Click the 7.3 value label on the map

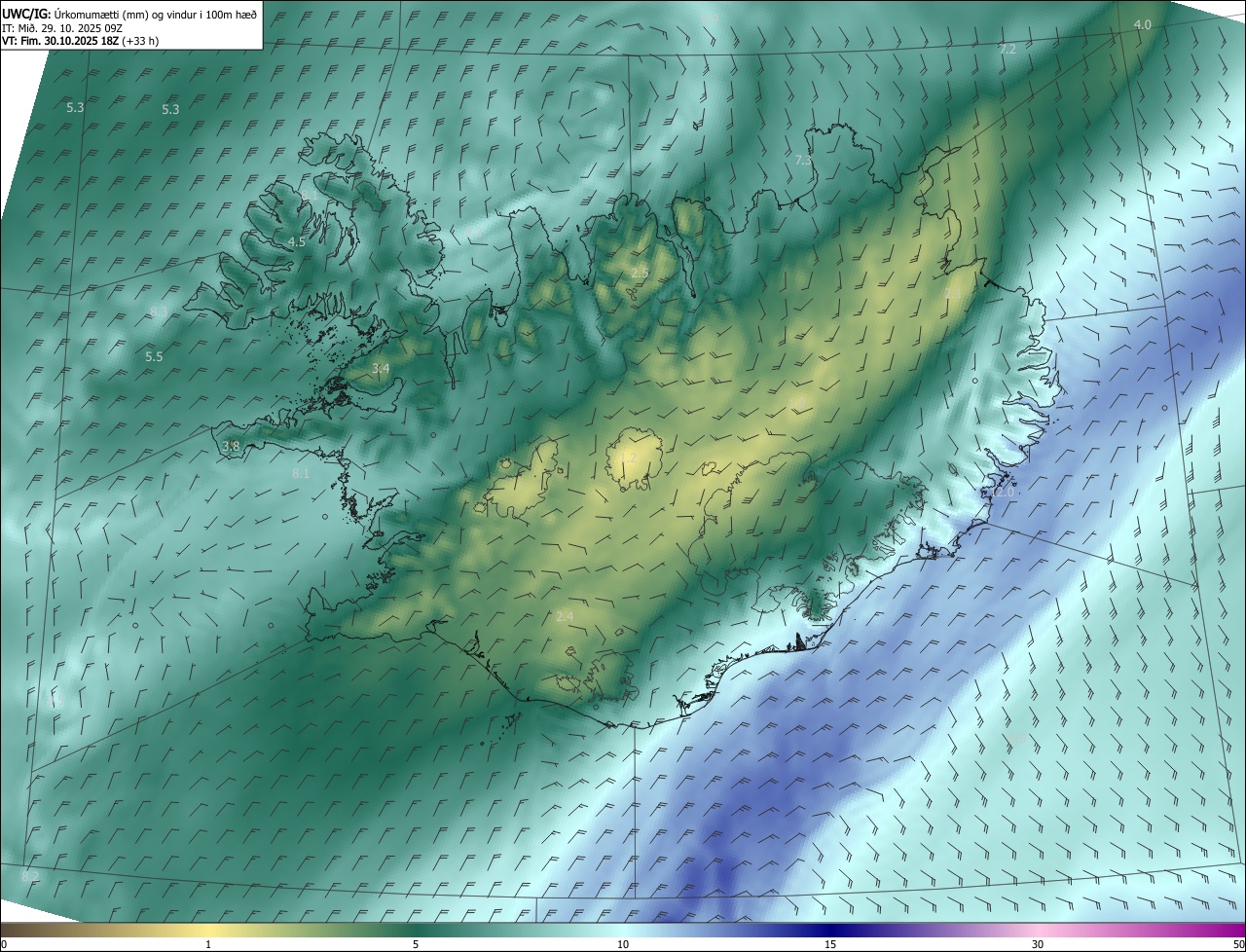(x=803, y=161)
